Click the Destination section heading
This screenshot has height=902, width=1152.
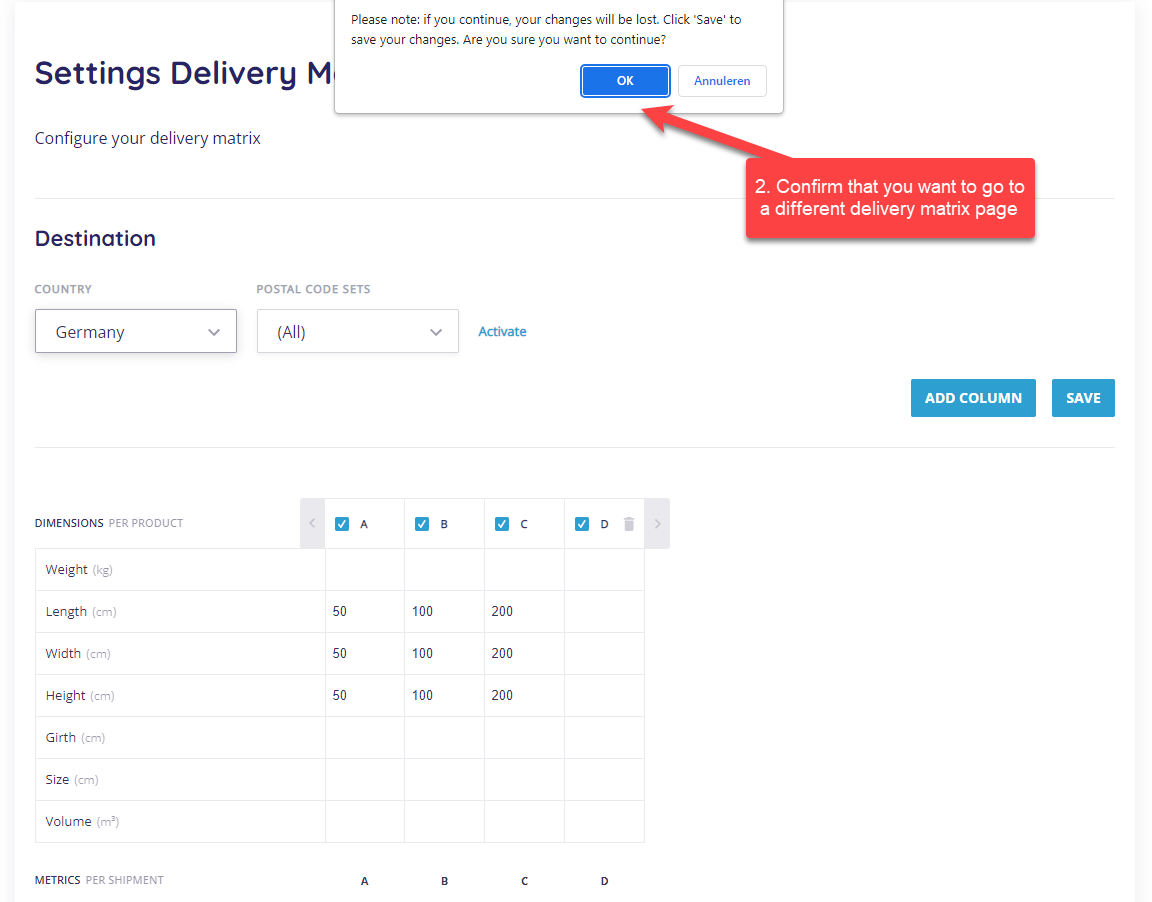96,238
